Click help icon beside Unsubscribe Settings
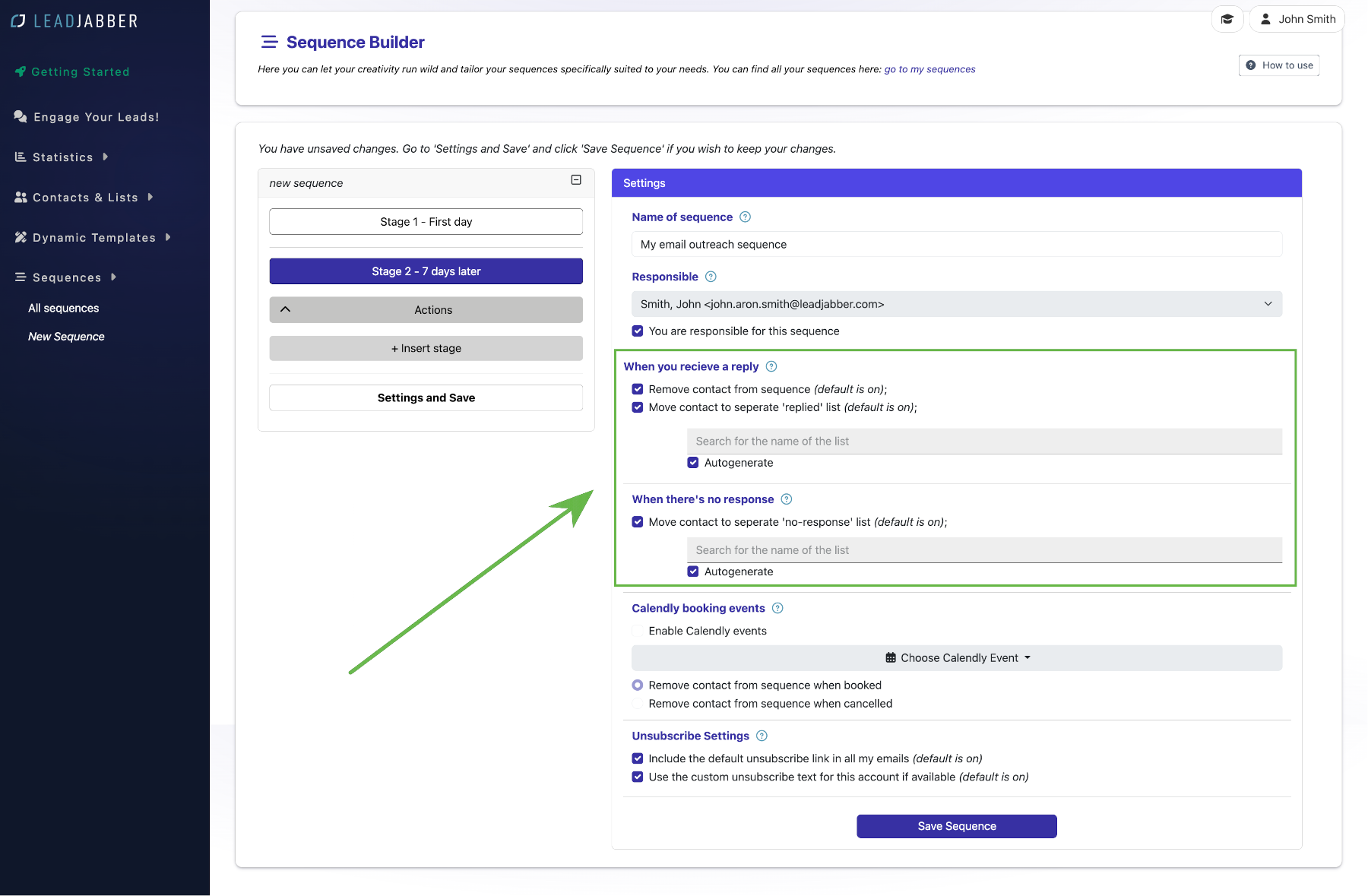This screenshot has height=896, width=1368. pos(762,736)
